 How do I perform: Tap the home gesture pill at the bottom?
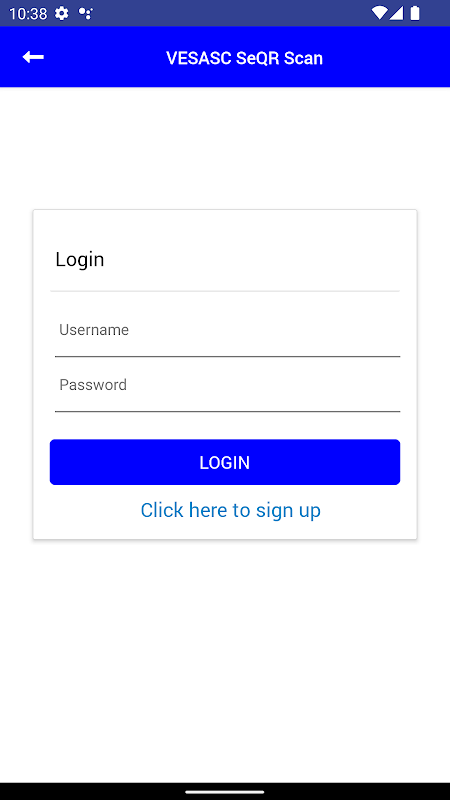(x=225, y=792)
